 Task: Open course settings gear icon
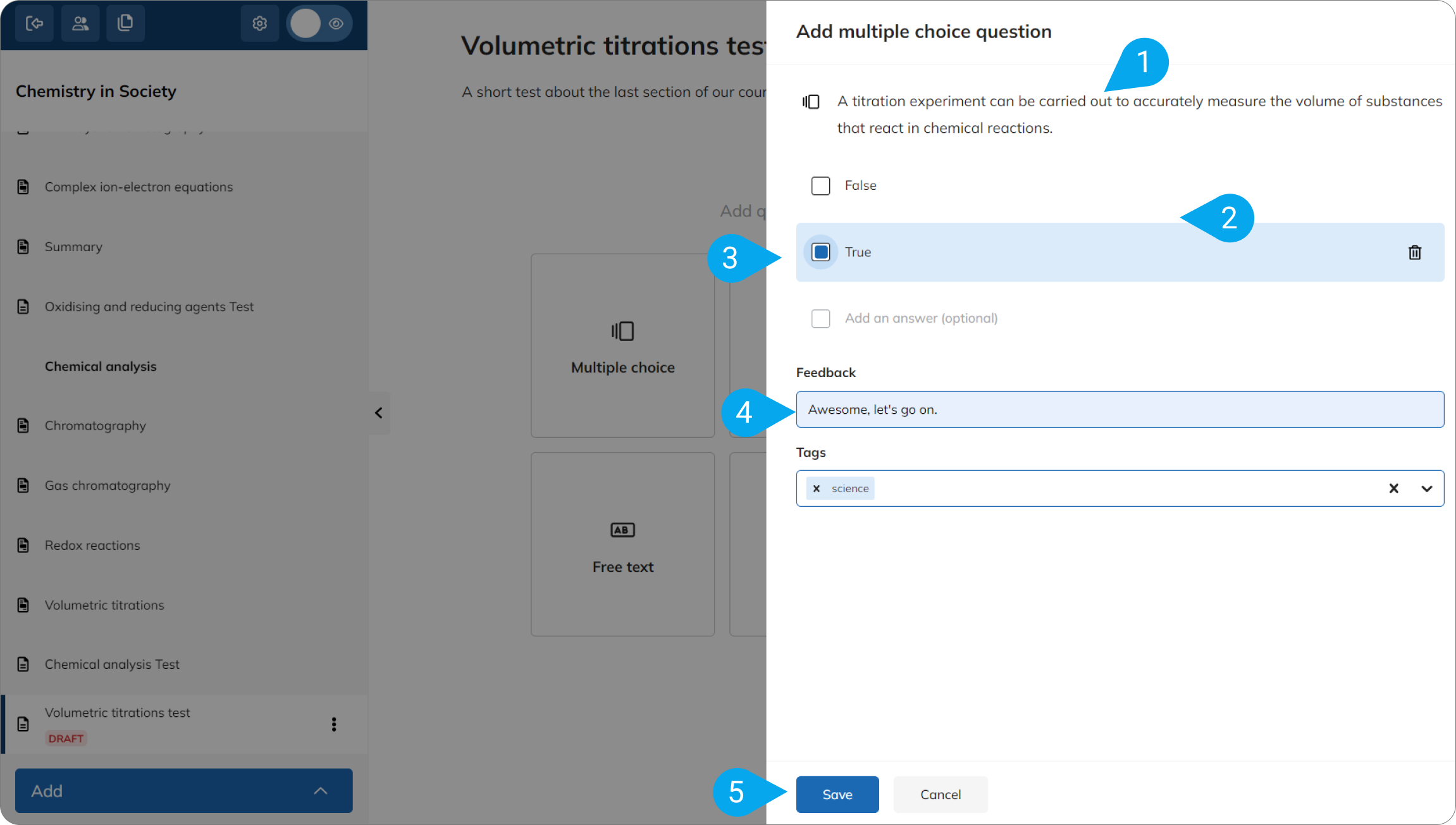tap(260, 23)
